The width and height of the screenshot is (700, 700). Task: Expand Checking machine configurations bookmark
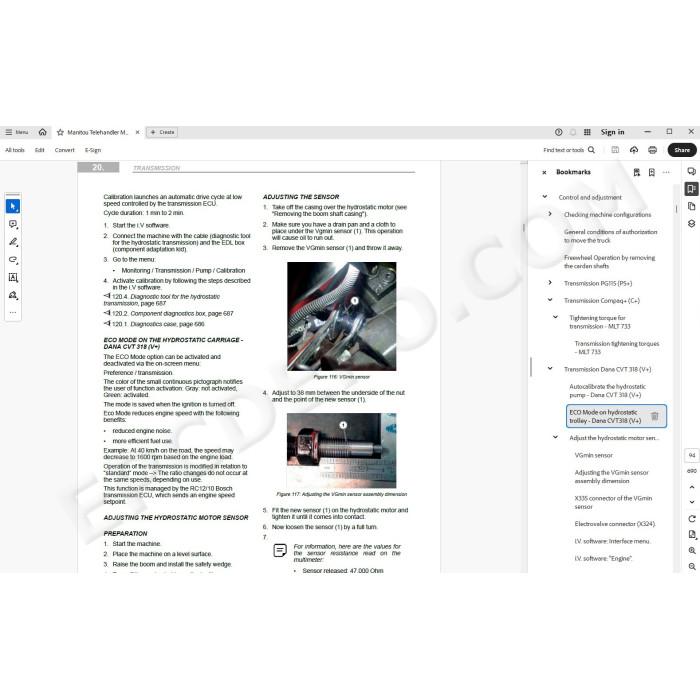point(550,214)
